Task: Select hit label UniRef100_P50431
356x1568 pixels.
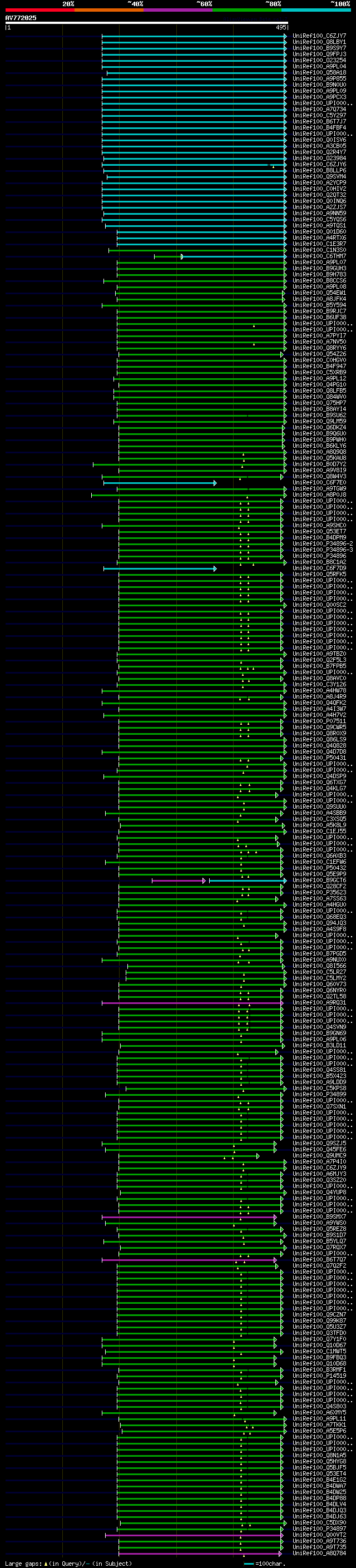Action: (319, 759)
